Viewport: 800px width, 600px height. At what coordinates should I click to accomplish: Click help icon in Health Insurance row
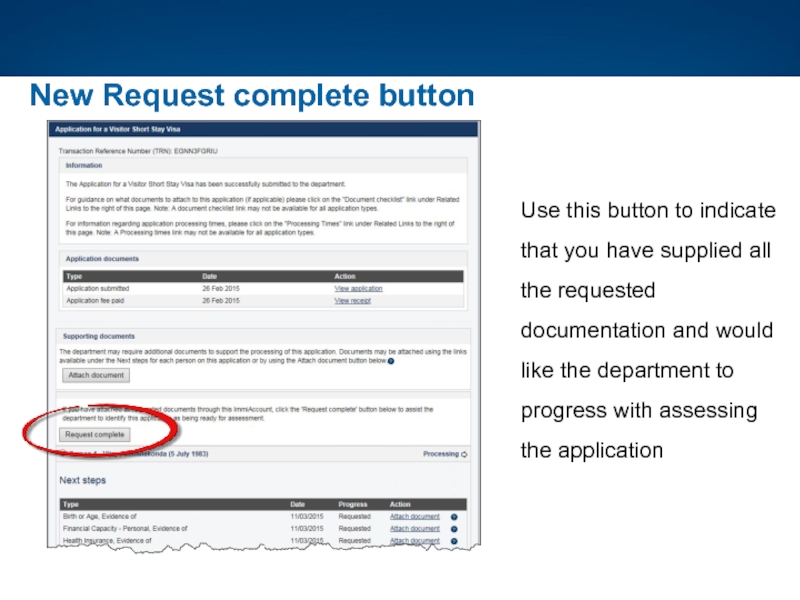point(454,541)
